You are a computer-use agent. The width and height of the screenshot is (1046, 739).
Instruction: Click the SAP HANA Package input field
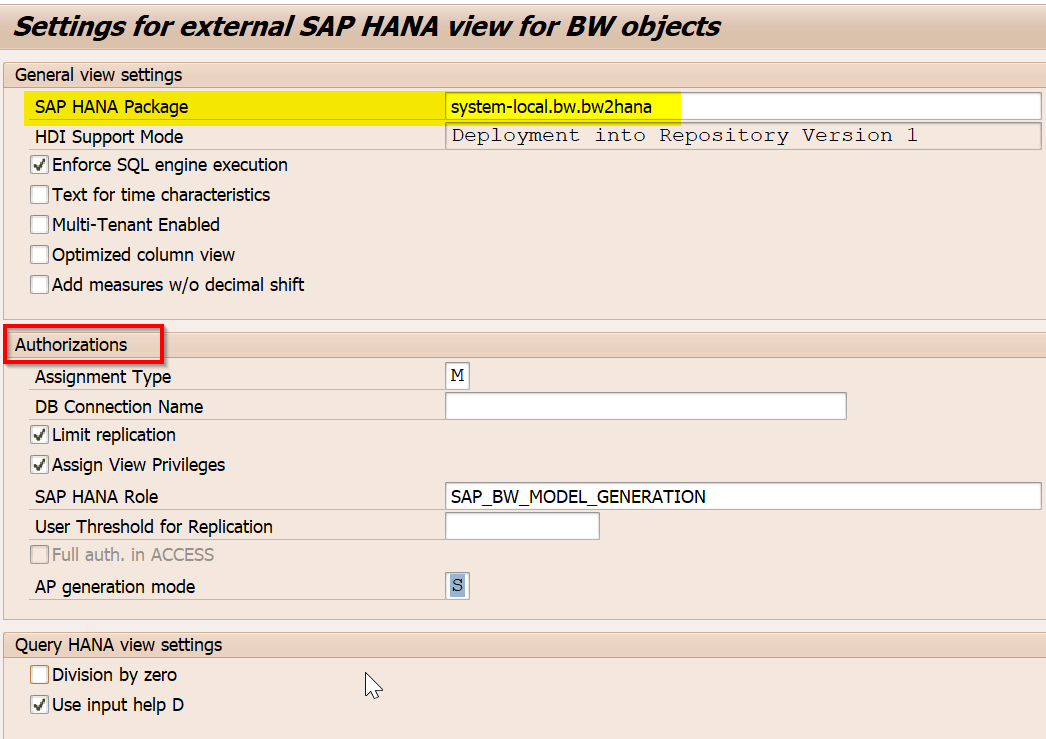tap(742, 107)
